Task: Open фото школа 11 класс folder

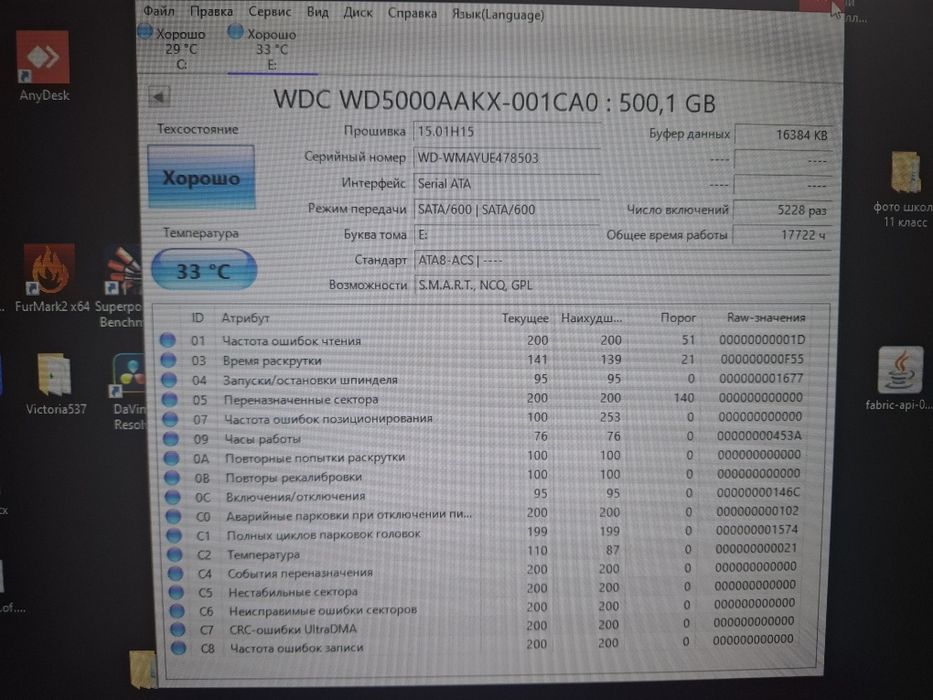Action: [x=904, y=189]
